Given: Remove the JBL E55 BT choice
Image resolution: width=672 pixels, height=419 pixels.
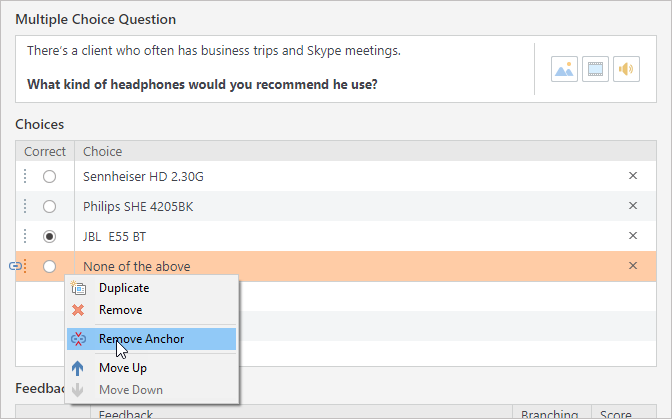Looking at the screenshot, I should [632, 236].
